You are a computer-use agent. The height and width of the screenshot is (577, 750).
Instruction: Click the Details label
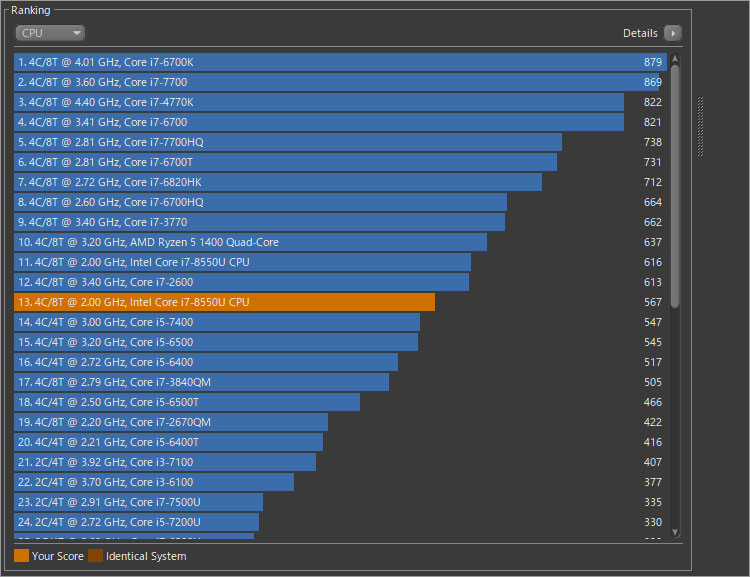640,33
